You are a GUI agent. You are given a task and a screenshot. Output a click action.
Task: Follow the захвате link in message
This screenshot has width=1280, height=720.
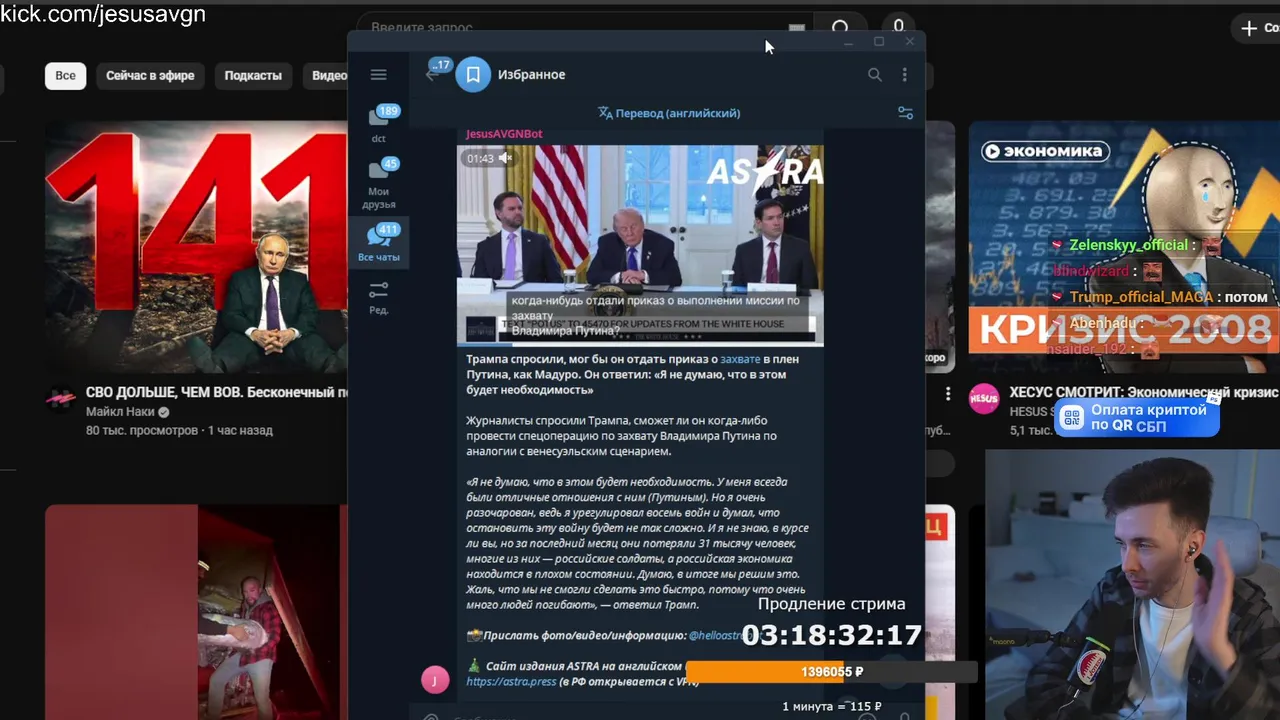tap(740, 359)
